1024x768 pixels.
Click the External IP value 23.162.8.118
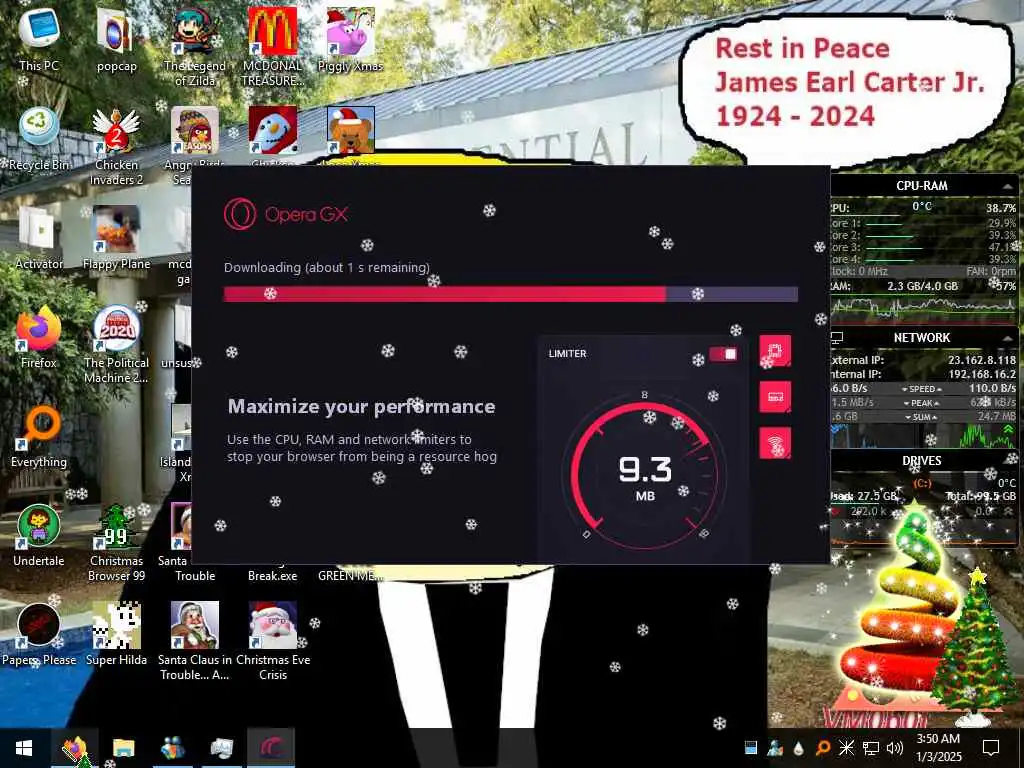[x=982, y=360]
